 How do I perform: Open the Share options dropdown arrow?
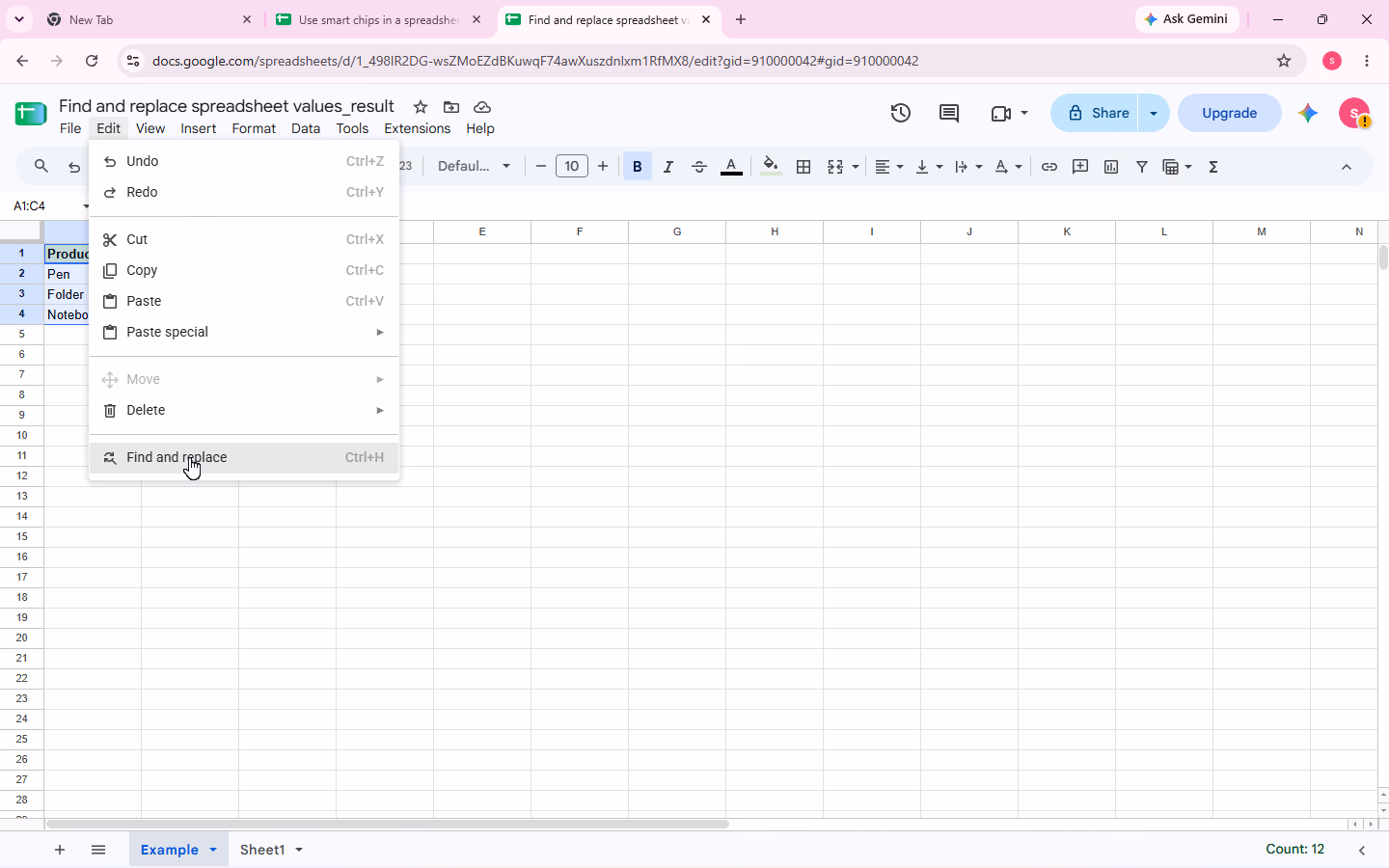point(1154,113)
